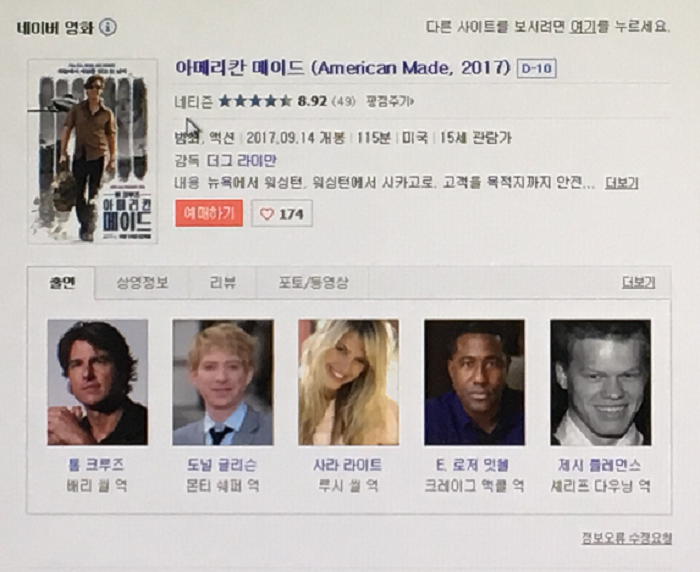Viewport: 700px width, 572px height.
Task: Click the 액션 genre text
Action: (x=222, y=138)
